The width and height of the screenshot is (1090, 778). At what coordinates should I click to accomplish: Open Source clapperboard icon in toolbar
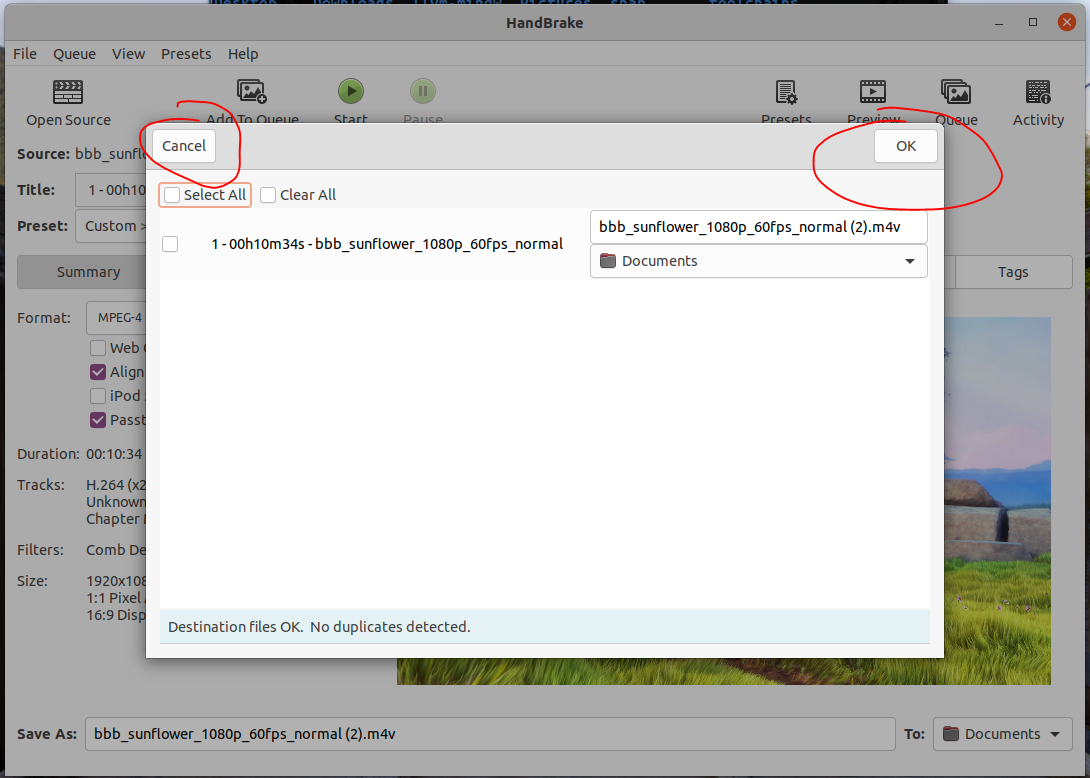[x=68, y=92]
